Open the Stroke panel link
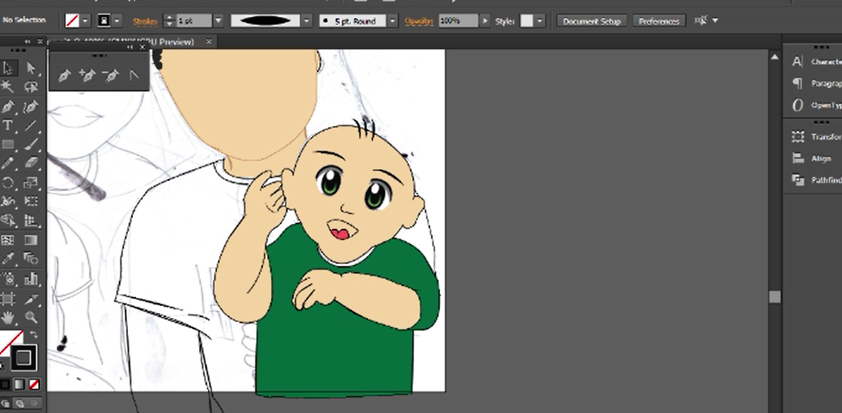This screenshot has height=413, width=842. 145,21
